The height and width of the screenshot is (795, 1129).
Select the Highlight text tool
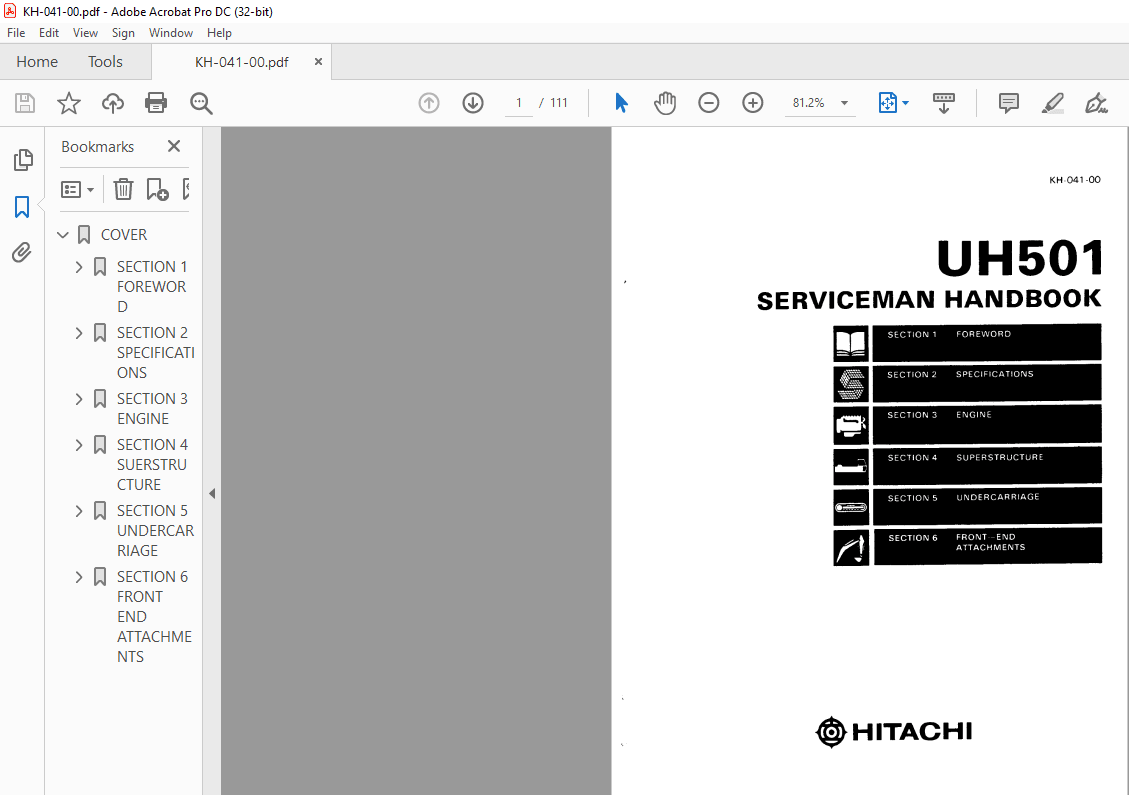tap(1052, 103)
